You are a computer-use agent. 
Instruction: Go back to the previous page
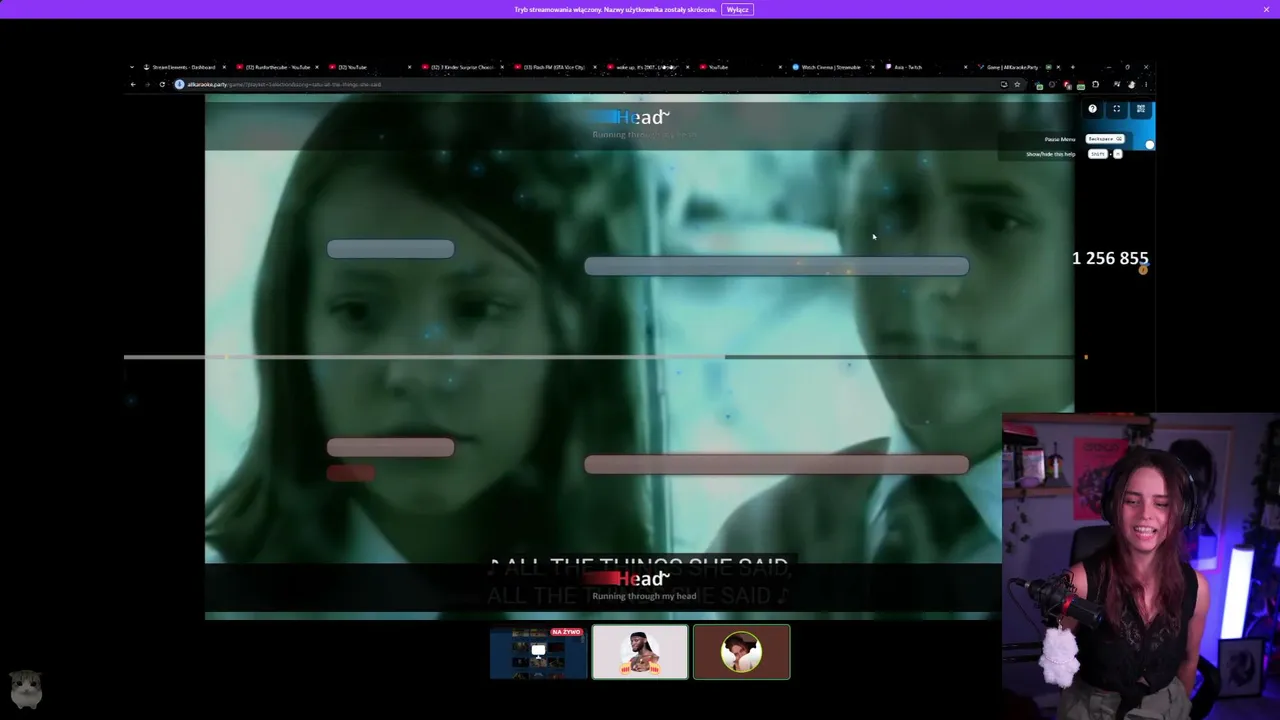click(133, 84)
